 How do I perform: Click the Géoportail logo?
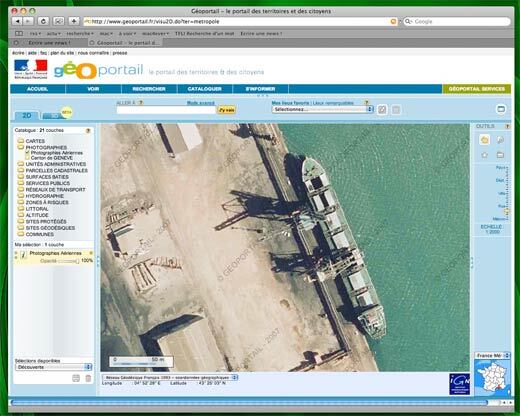98,70
